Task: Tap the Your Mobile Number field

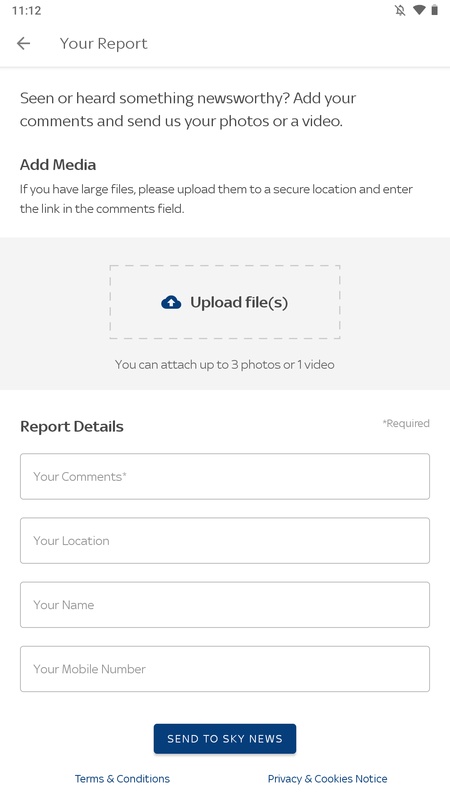Action: [225, 669]
